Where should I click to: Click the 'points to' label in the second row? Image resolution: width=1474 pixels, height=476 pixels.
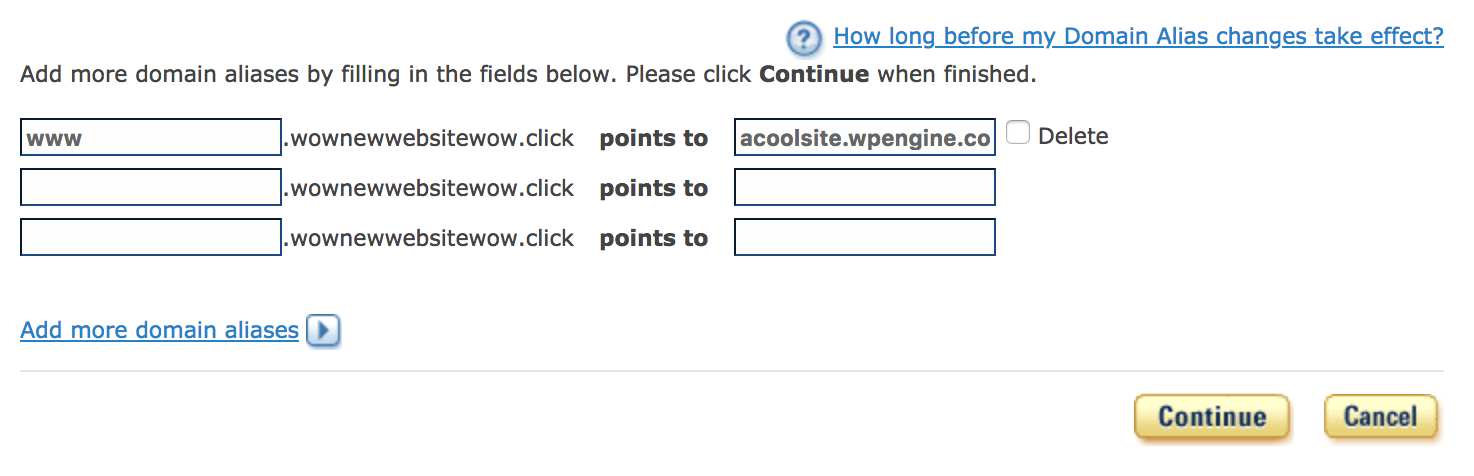pos(653,188)
